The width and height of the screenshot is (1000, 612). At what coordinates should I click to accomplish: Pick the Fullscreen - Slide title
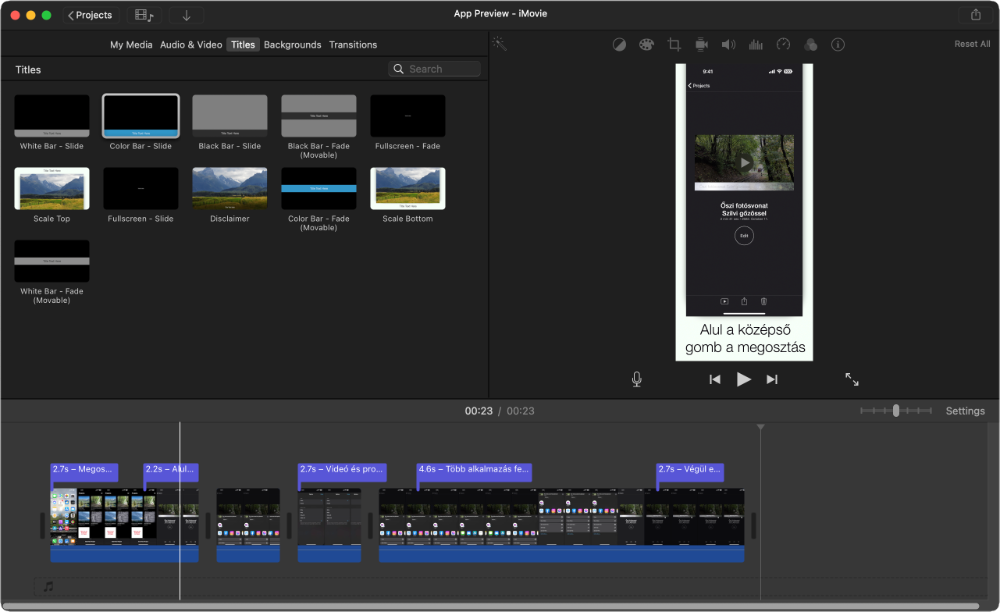coord(140,189)
